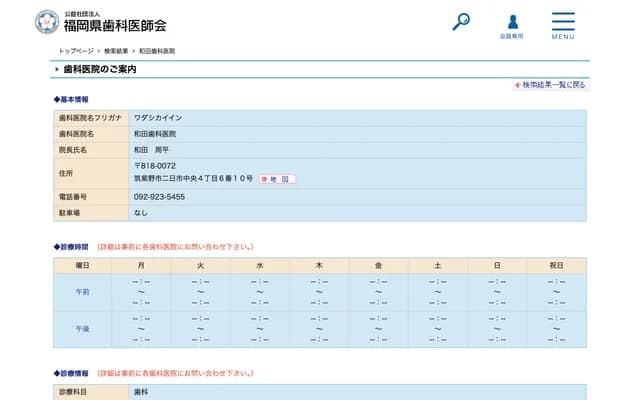Click the diamond marker beside 基本情報
Viewport: 640px width, 400px height.
56,100
